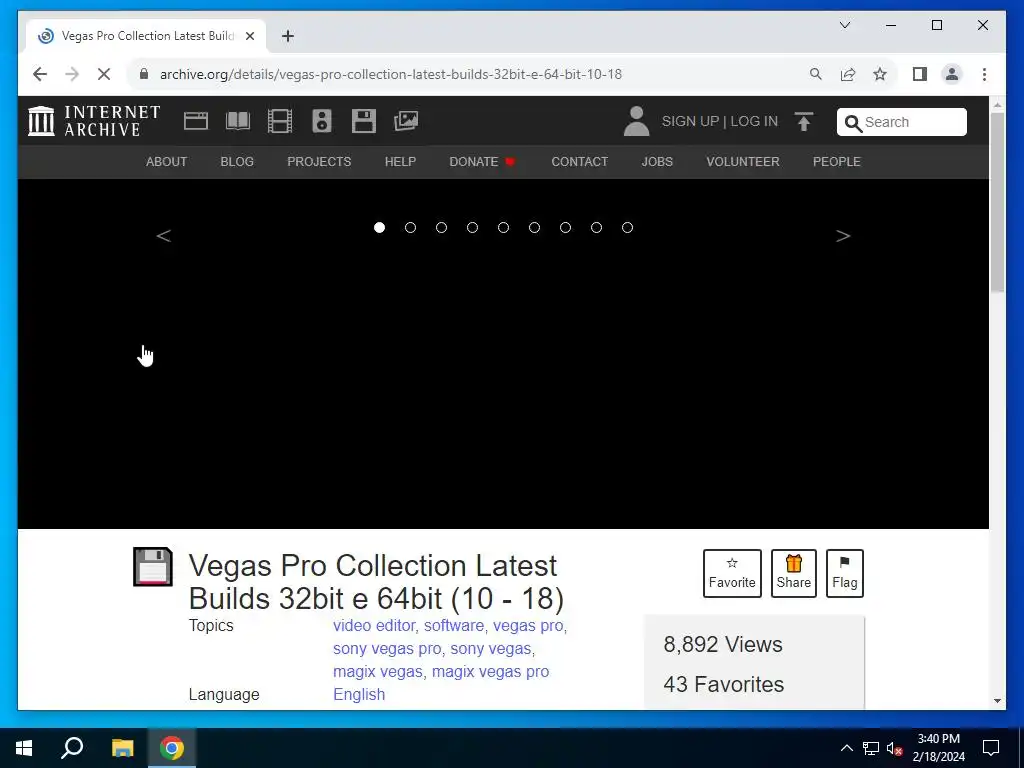This screenshot has width=1024, height=768.
Task: Open the Chrome profile avatar
Action: pyautogui.click(x=952, y=74)
